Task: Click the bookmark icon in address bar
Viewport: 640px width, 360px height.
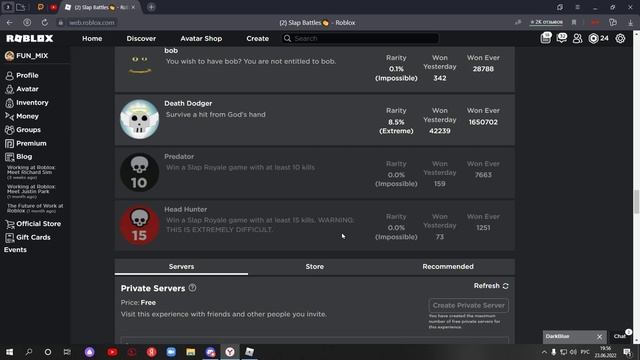Action: 574,22
